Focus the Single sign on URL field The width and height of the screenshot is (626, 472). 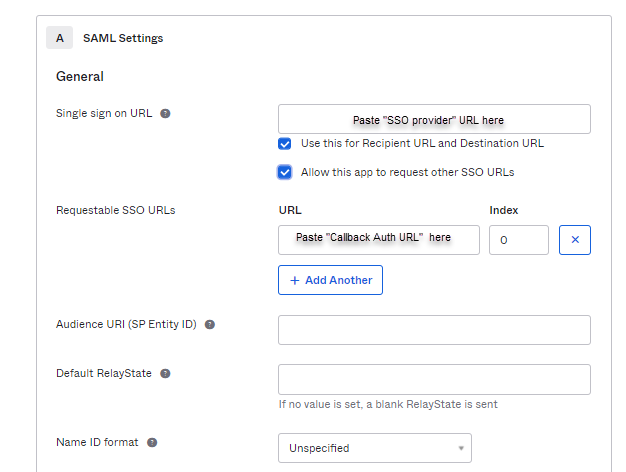click(x=434, y=119)
